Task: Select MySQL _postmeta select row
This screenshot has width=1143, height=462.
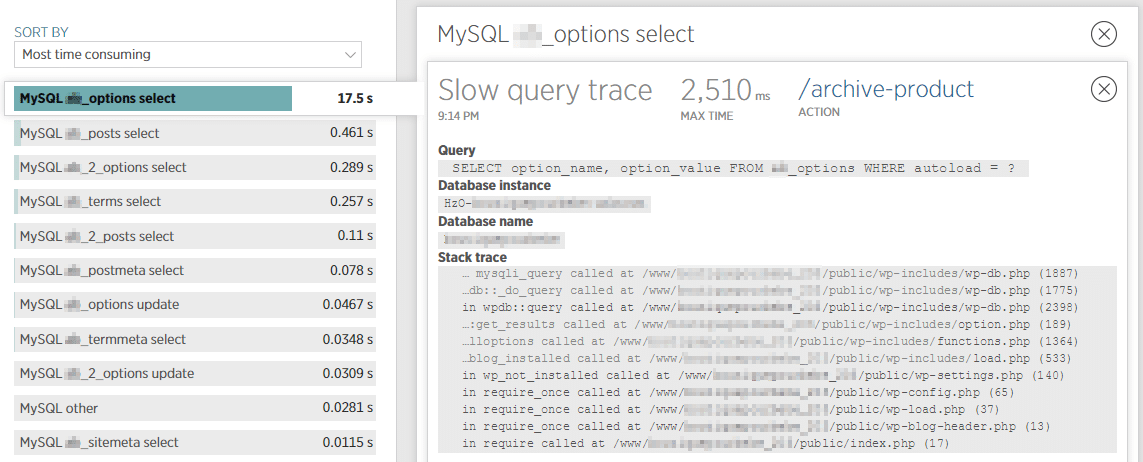Action: click(195, 270)
